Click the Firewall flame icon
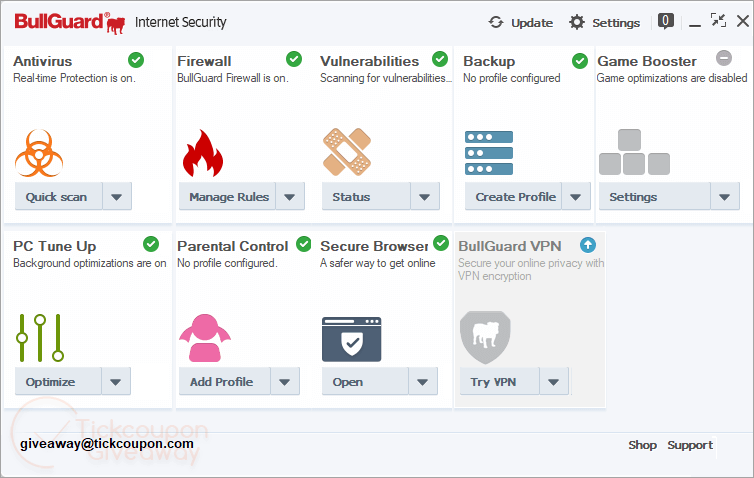Screen dimensions: 754x478 202,153
